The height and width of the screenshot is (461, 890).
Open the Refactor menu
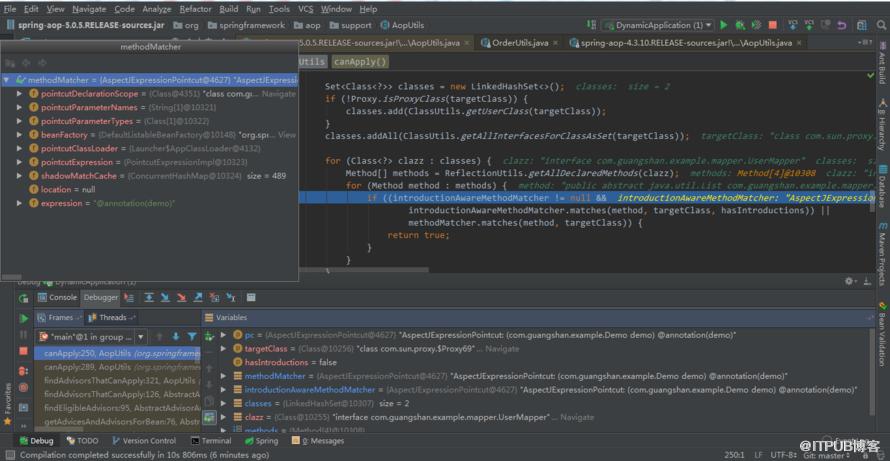(195, 9)
